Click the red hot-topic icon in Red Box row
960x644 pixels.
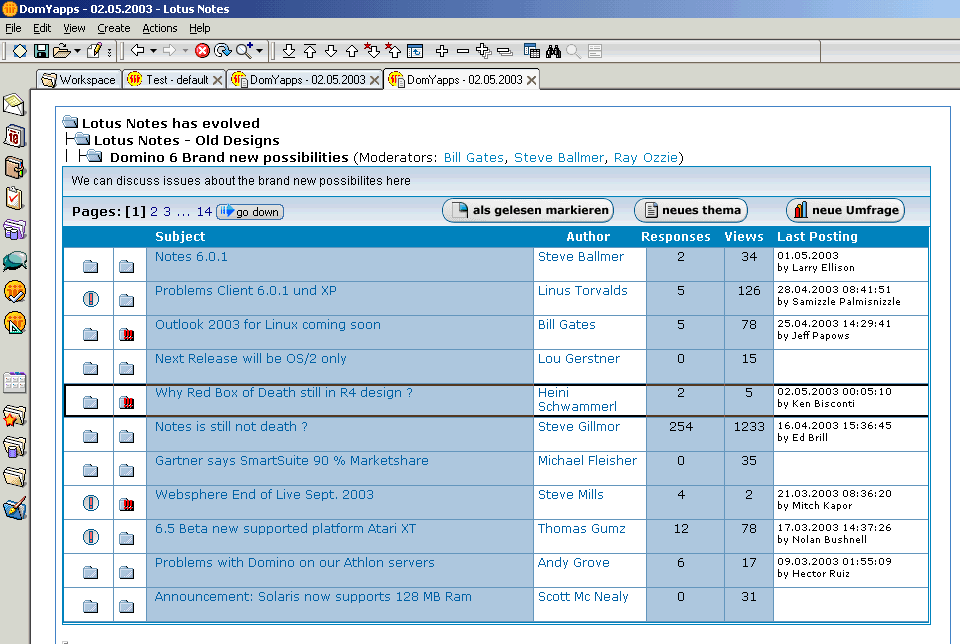(x=127, y=402)
